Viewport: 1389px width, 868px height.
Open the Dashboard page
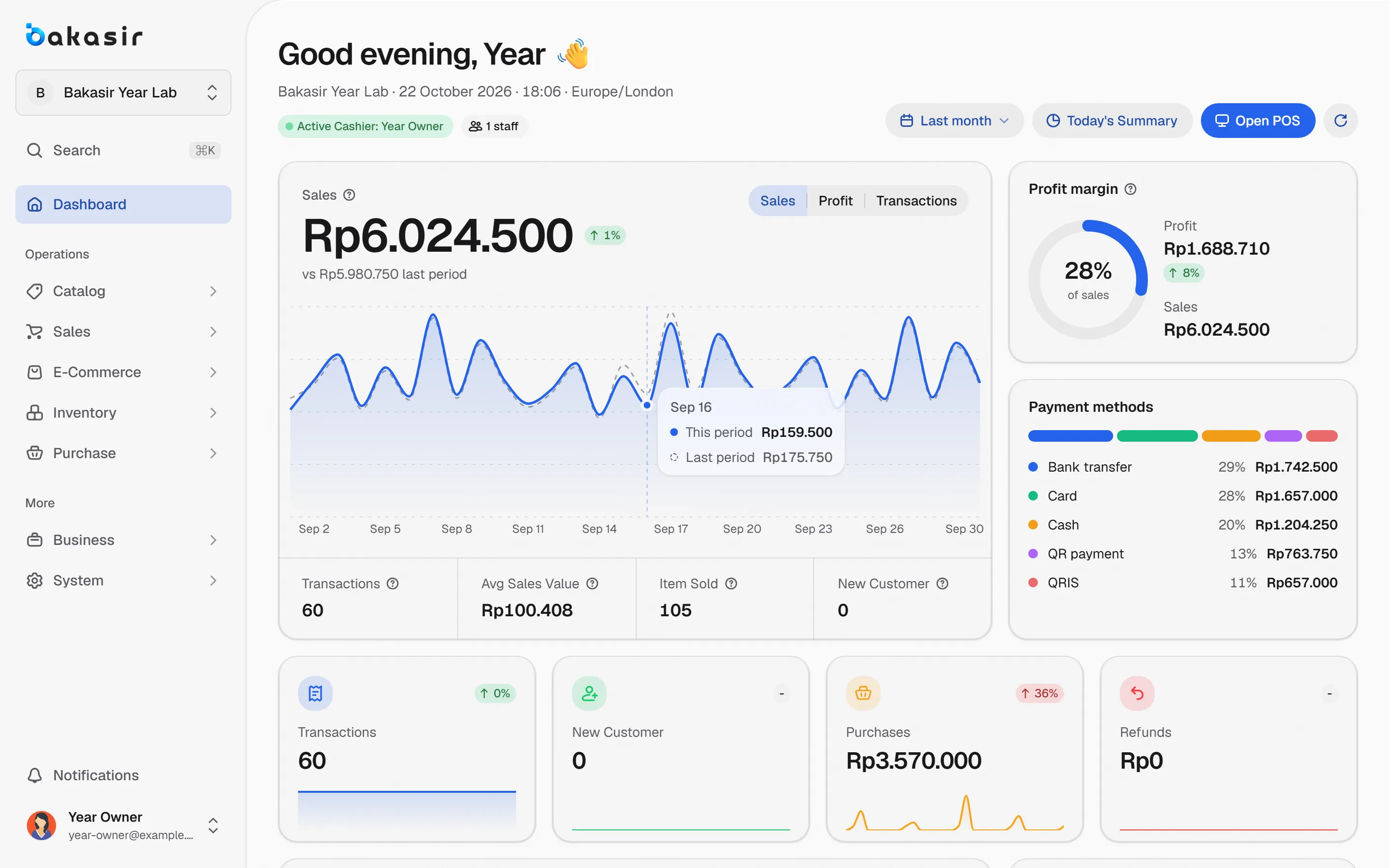[x=123, y=204]
